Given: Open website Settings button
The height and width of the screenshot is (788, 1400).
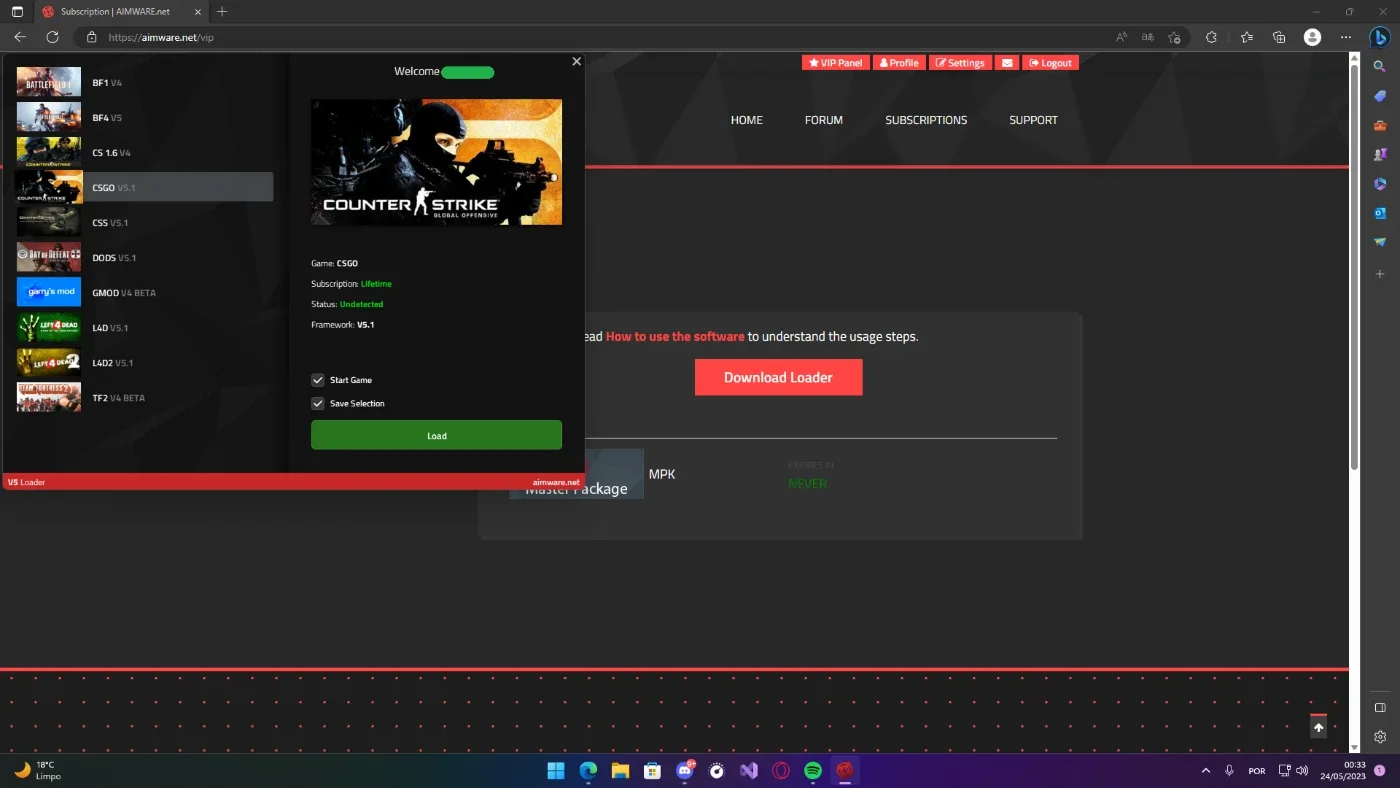Looking at the screenshot, I should click(960, 62).
